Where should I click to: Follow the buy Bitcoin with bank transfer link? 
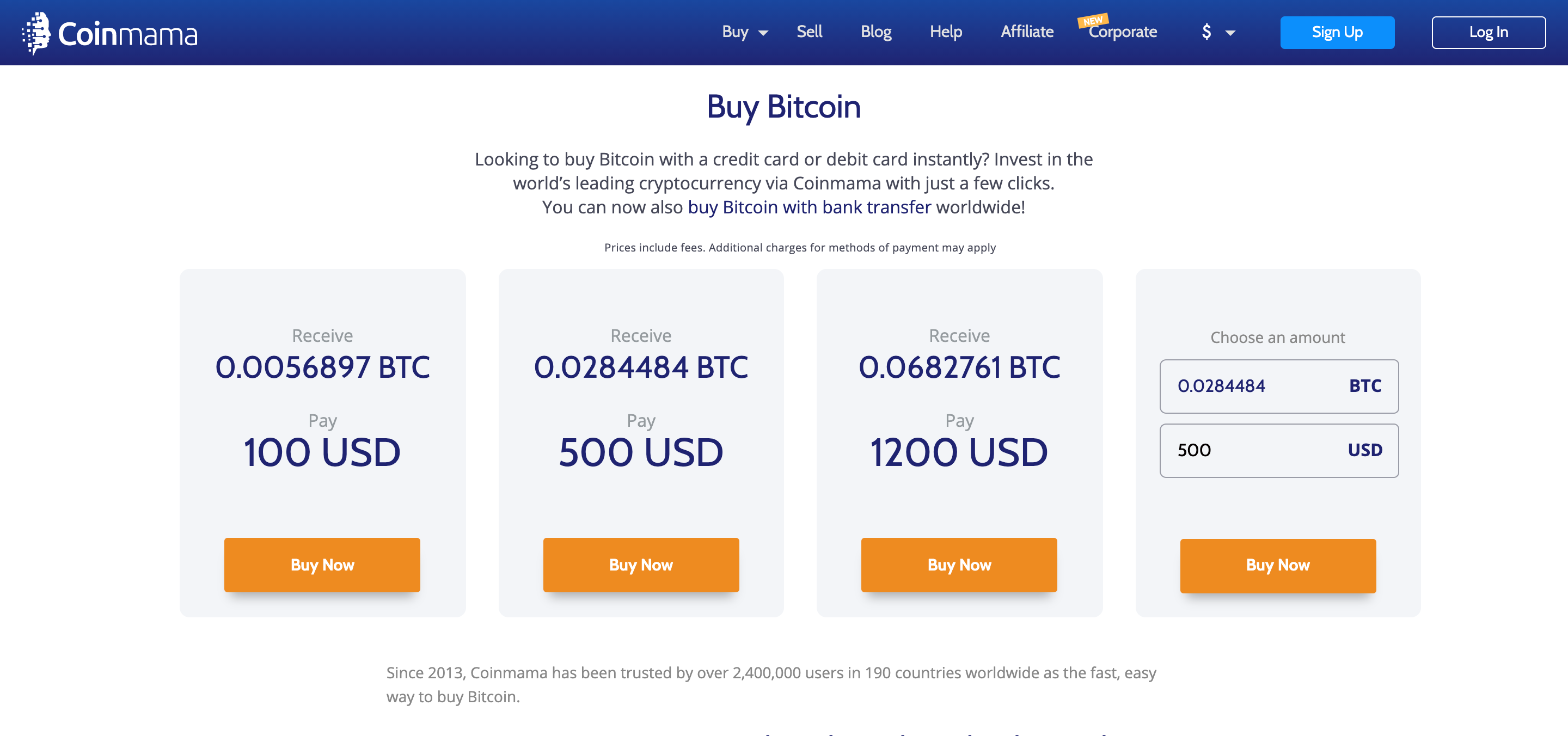pos(809,207)
